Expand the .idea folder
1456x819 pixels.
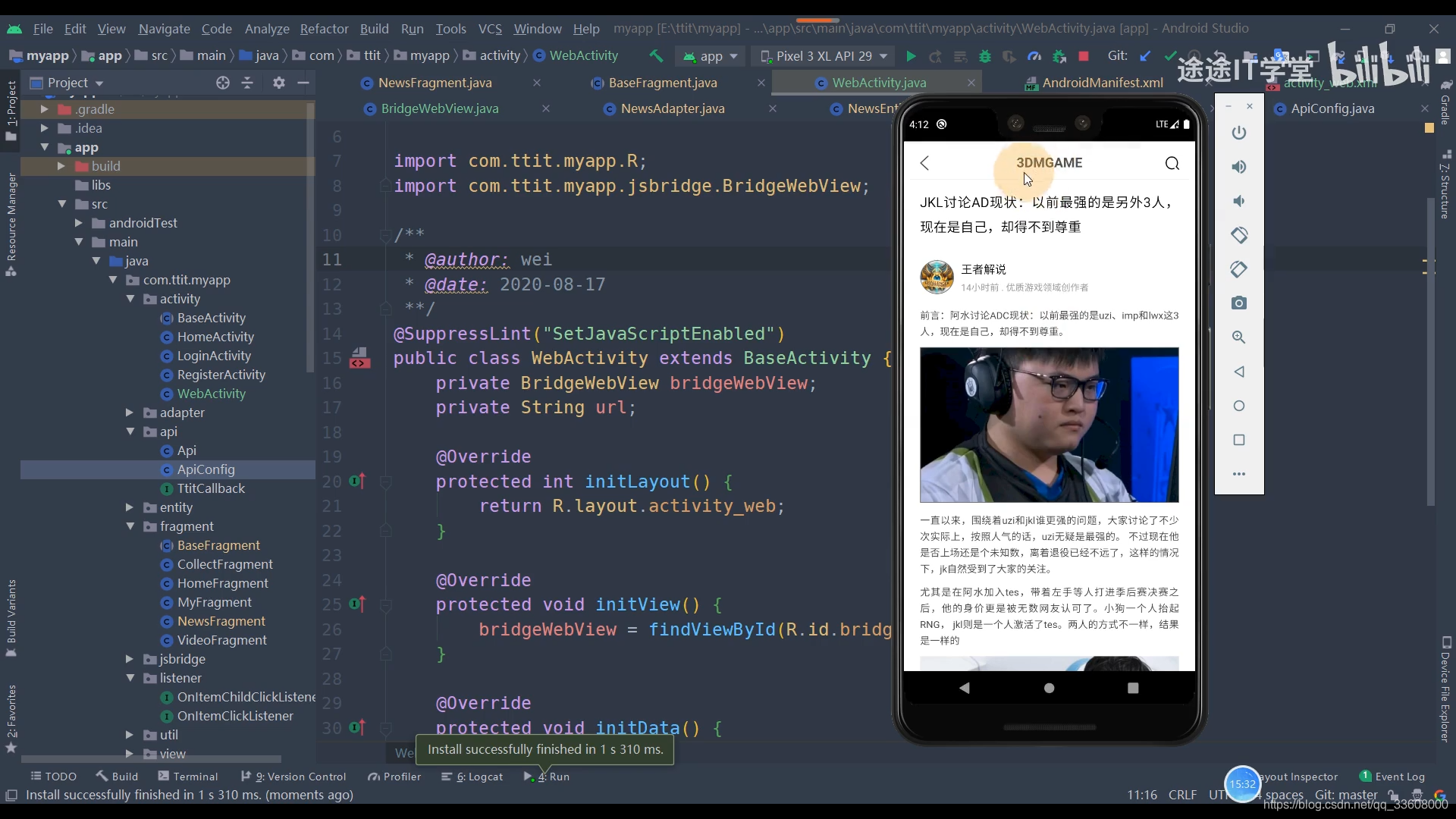(x=44, y=128)
